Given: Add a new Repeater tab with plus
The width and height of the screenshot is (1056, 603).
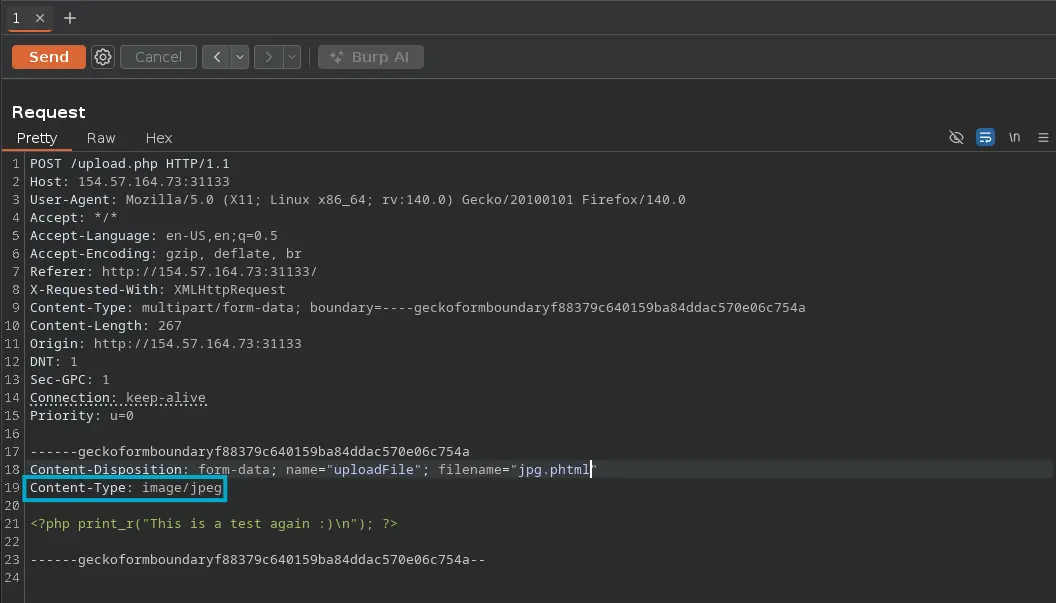Looking at the screenshot, I should [69, 18].
